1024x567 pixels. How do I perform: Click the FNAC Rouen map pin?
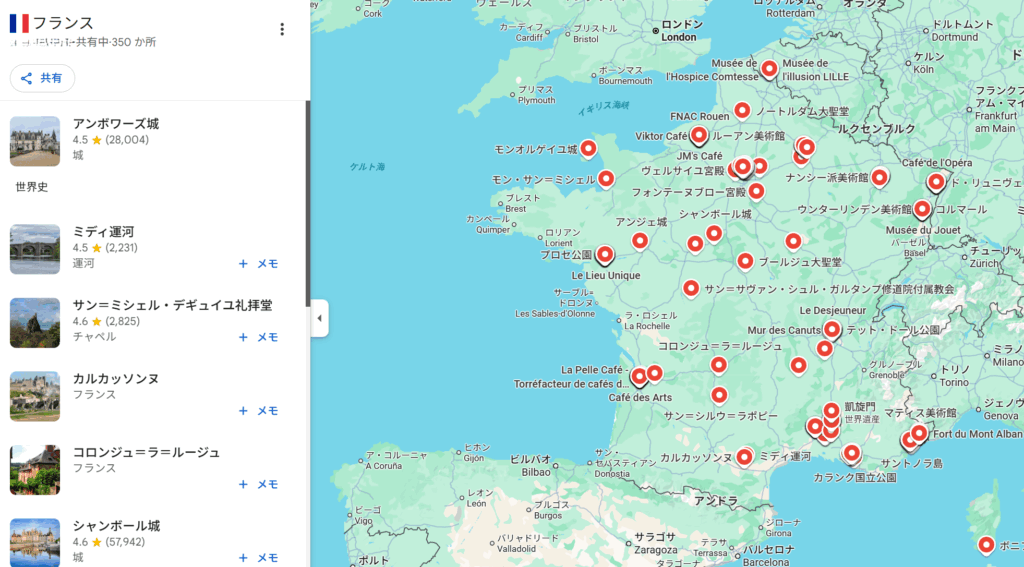[x=742, y=110]
